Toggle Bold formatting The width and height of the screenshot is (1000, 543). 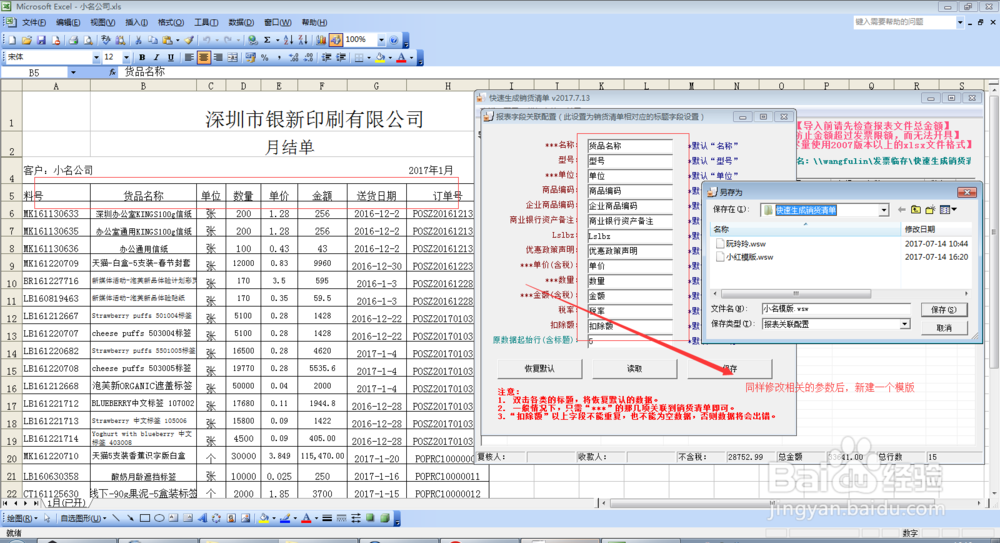[142, 57]
